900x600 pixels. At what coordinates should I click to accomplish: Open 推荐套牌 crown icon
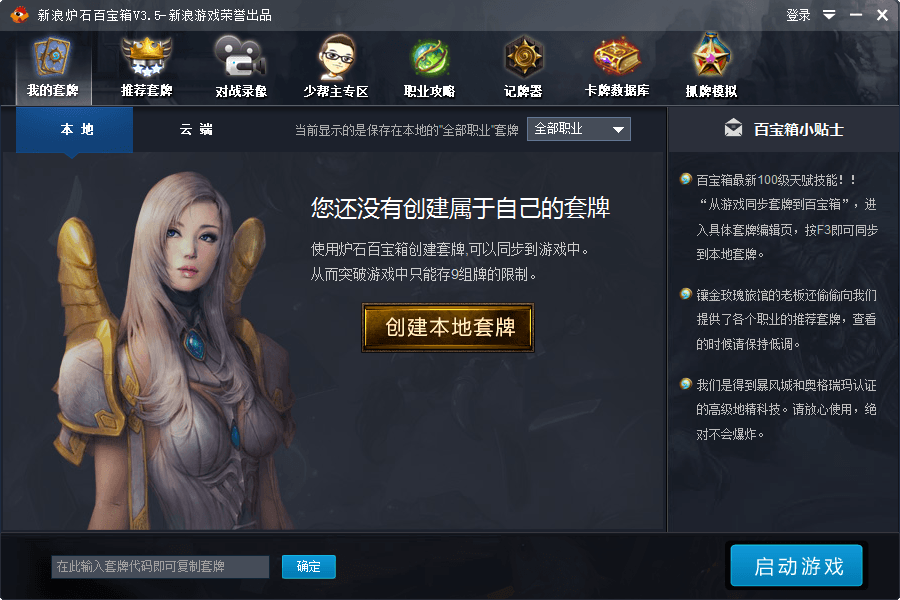146,57
